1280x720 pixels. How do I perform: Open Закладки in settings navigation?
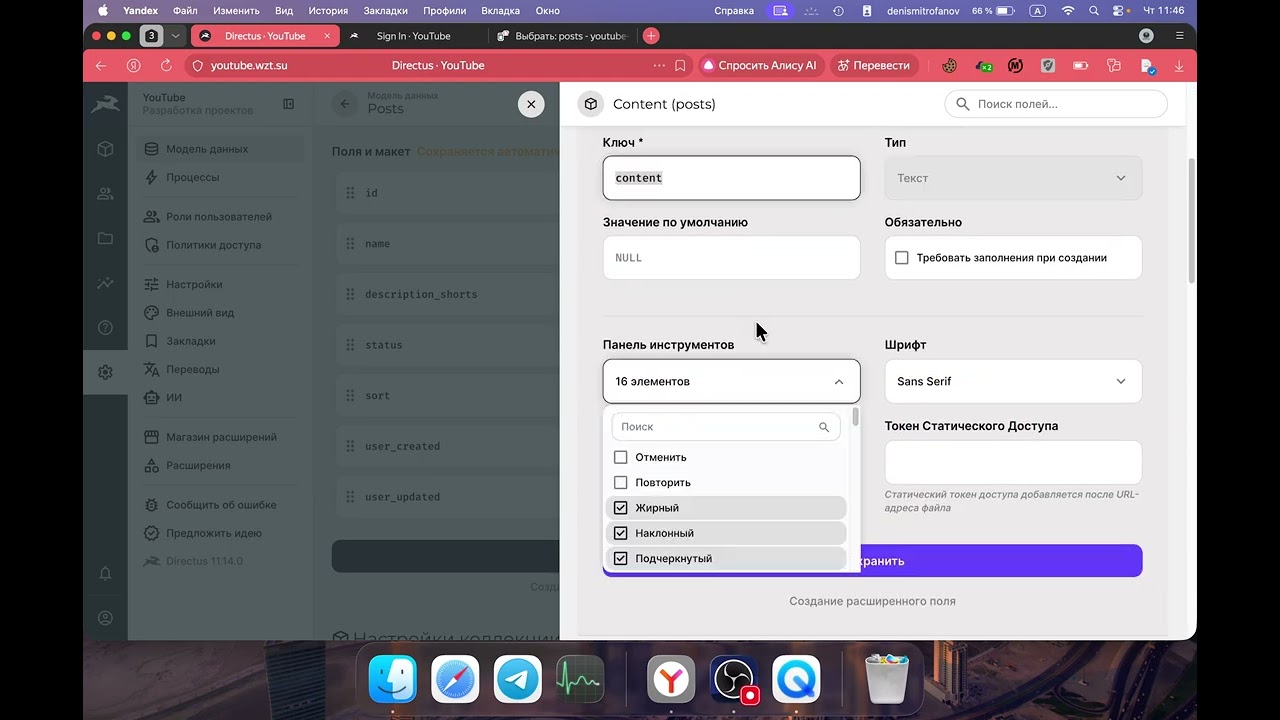point(220,341)
